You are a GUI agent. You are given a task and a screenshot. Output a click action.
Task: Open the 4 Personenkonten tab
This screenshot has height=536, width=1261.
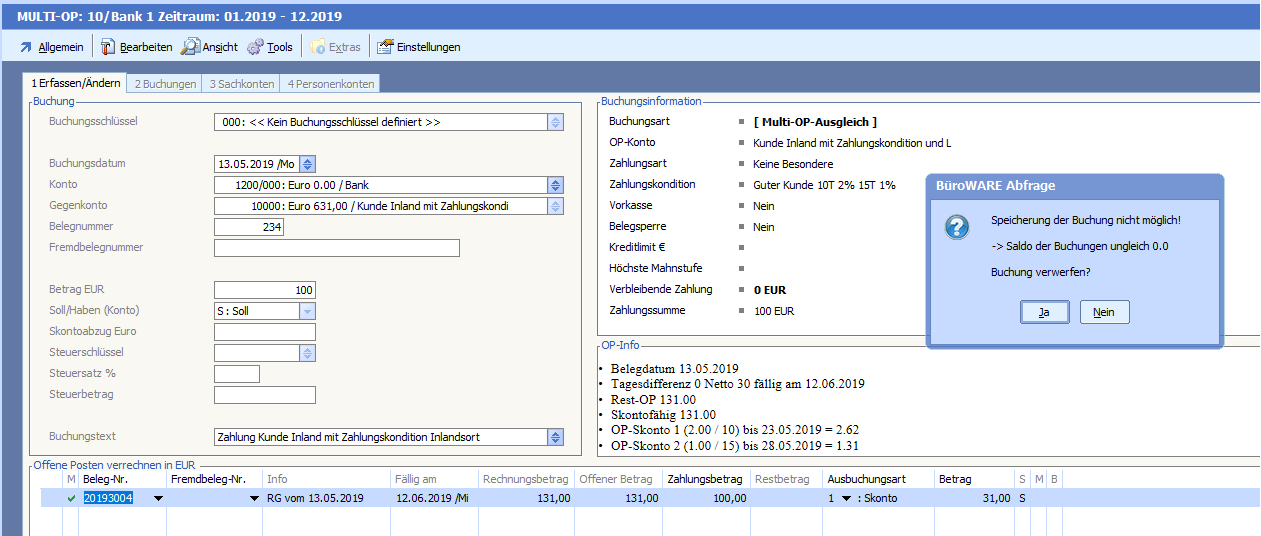328,84
